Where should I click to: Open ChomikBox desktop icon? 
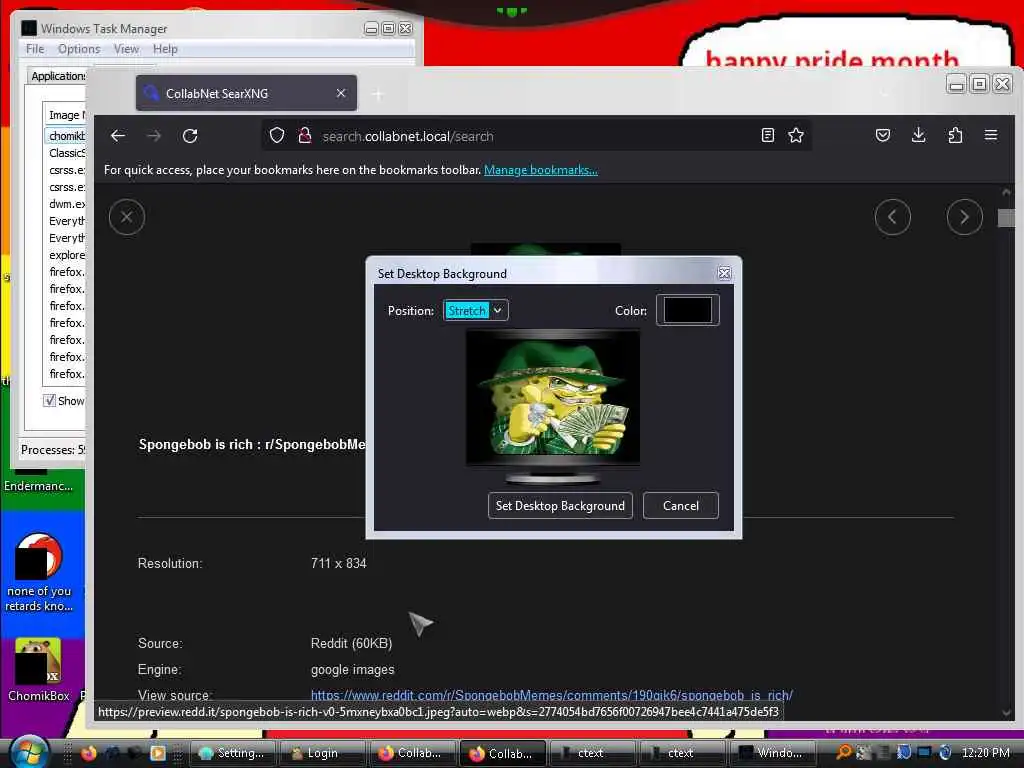click(39, 670)
